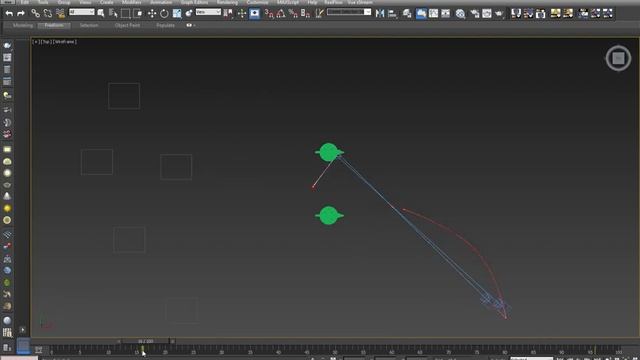Screen dimensions: 640x360
Task: Switch to the Object Paint ribbon tab
Action: coord(127,25)
